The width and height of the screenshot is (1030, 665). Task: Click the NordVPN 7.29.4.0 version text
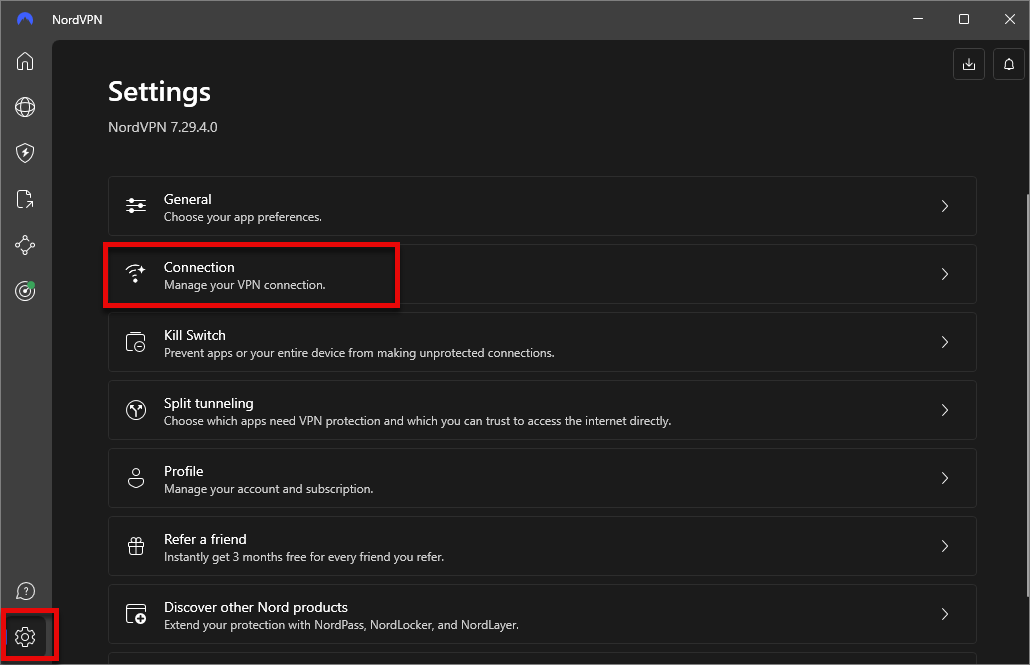pos(162,127)
